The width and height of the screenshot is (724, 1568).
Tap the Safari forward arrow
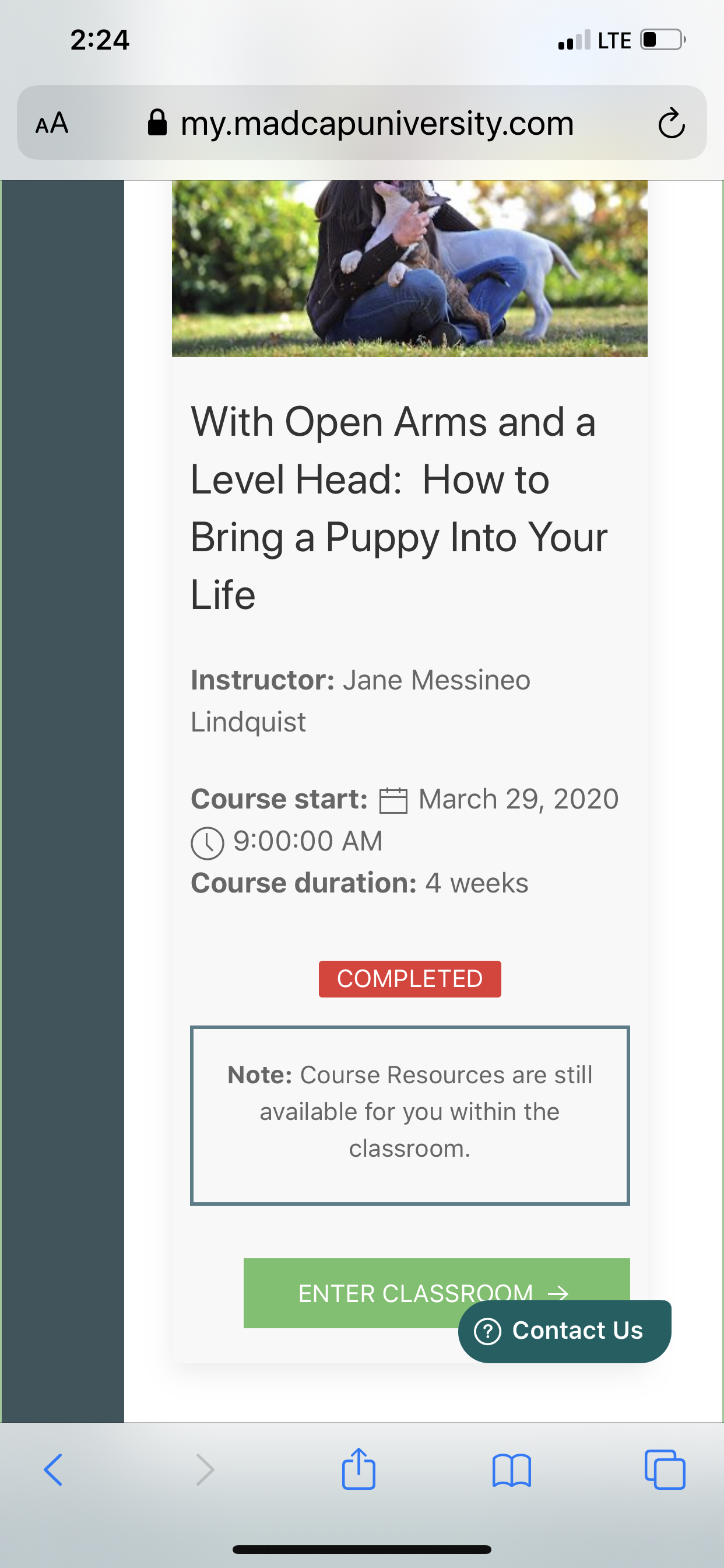coord(206,1470)
